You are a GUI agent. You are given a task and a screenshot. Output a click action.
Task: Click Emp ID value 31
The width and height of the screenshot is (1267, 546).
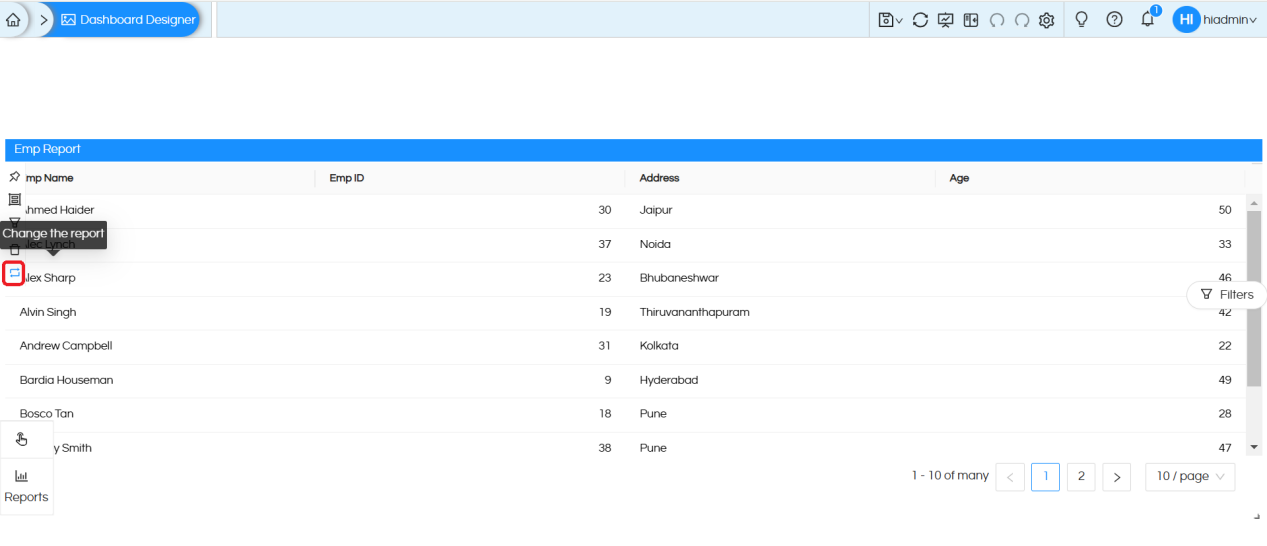pyautogui.click(x=605, y=346)
